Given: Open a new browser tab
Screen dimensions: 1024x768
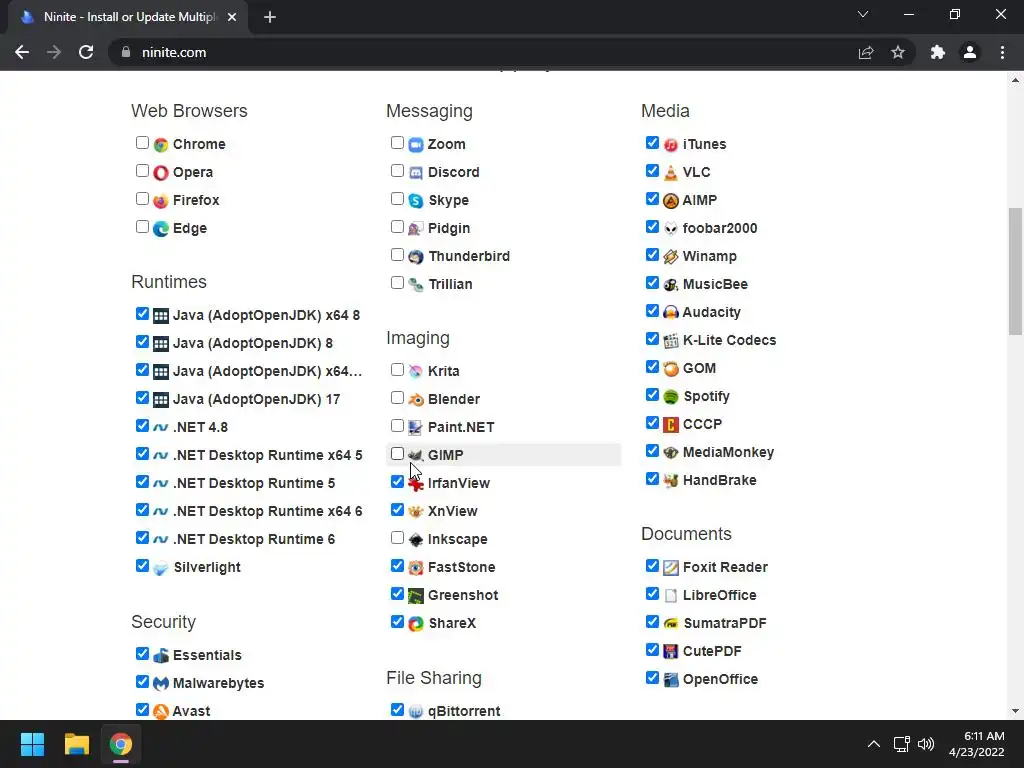Looking at the screenshot, I should [270, 17].
